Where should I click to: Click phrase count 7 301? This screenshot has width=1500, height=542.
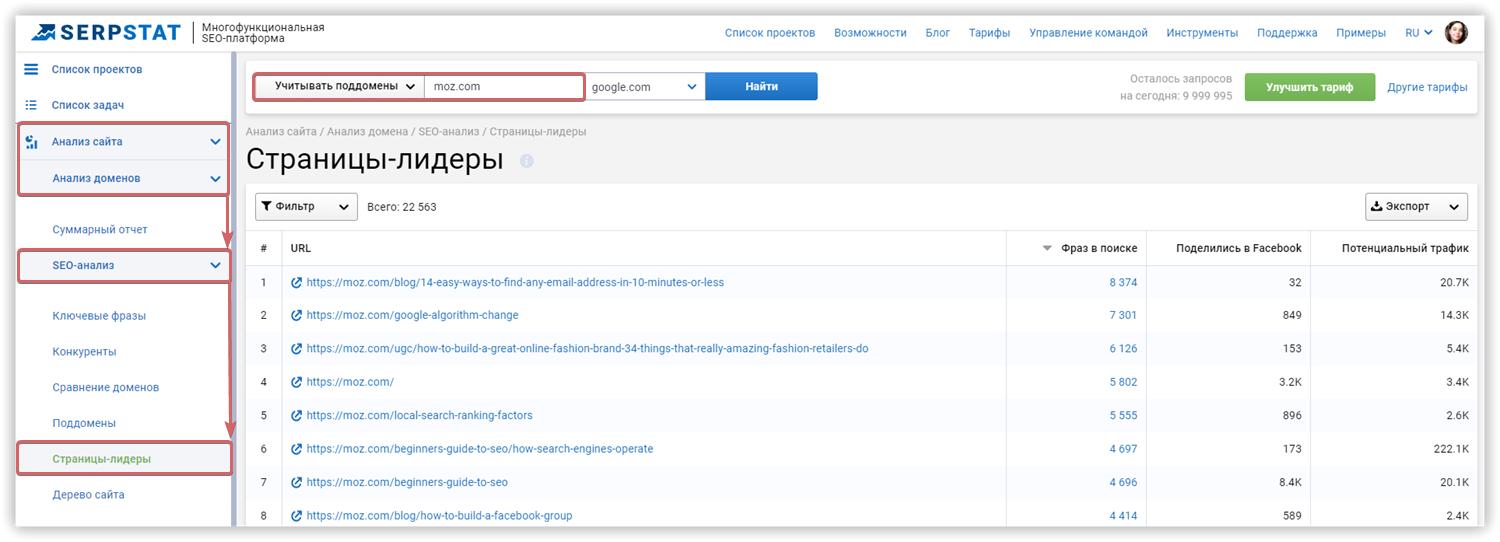(1123, 316)
